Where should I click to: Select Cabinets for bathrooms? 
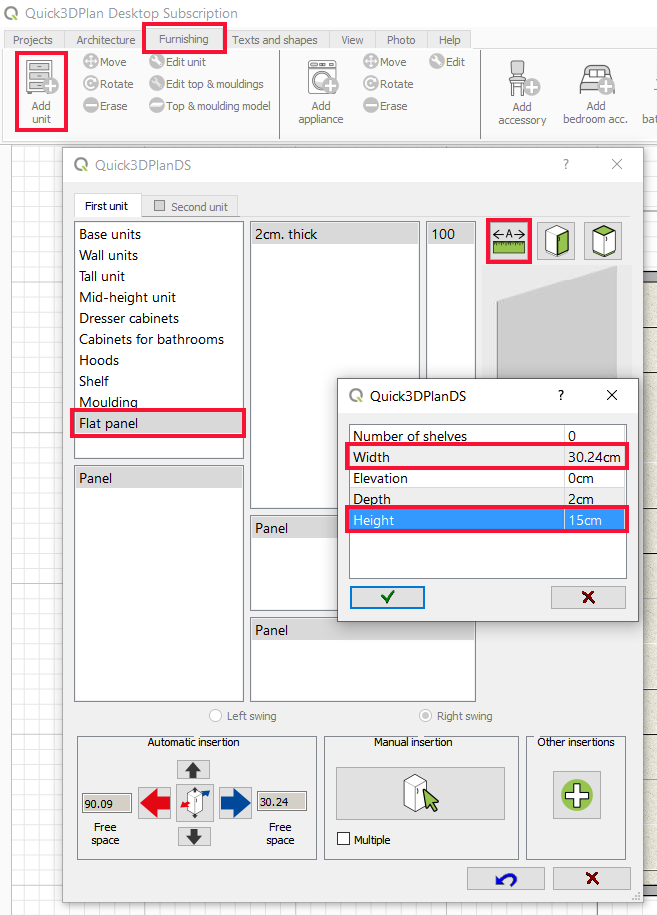159,339
